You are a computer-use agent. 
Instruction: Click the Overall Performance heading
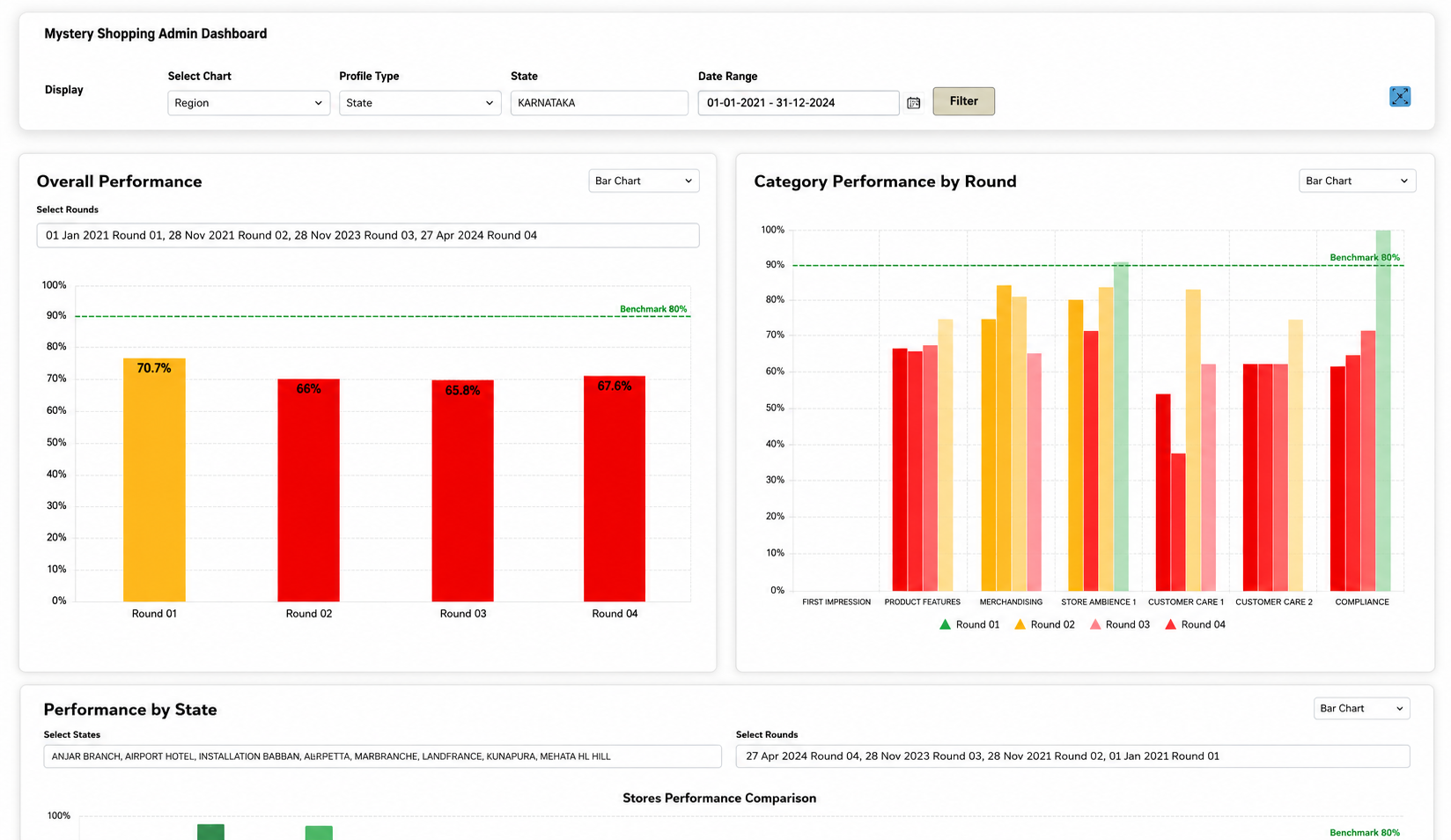click(120, 181)
